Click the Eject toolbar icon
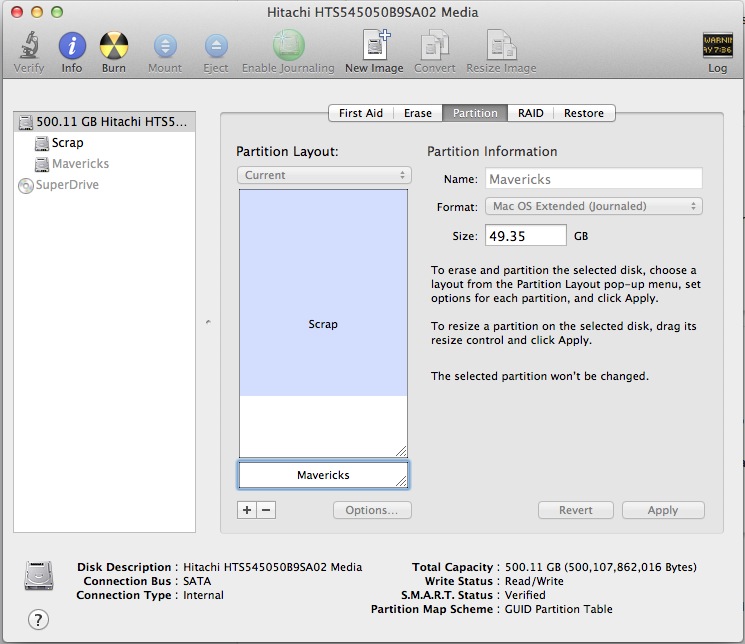This screenshot has width=745, height=644. (x=216, y=46)
